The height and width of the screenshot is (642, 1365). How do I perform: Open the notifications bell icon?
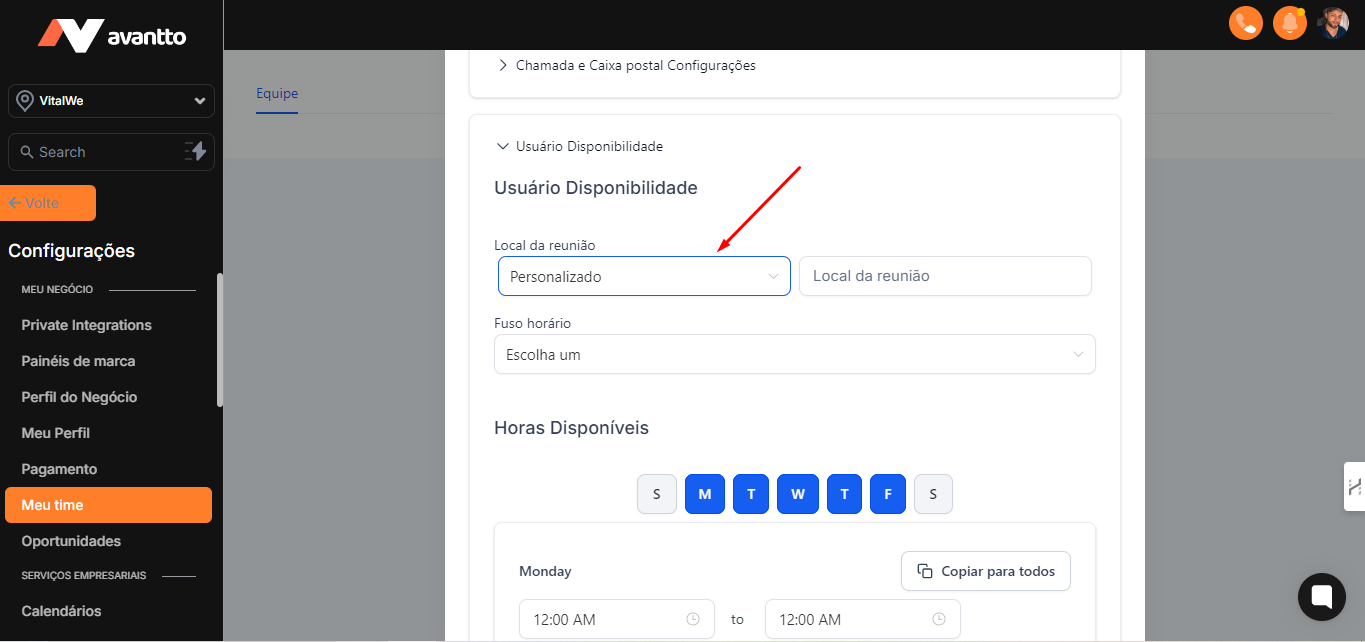click(x=1290, y=23)
